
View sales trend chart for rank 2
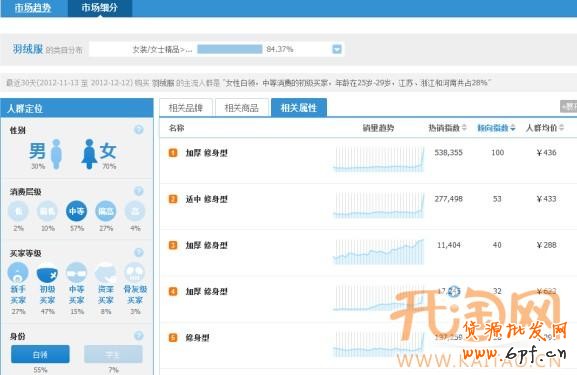[379, 205]
